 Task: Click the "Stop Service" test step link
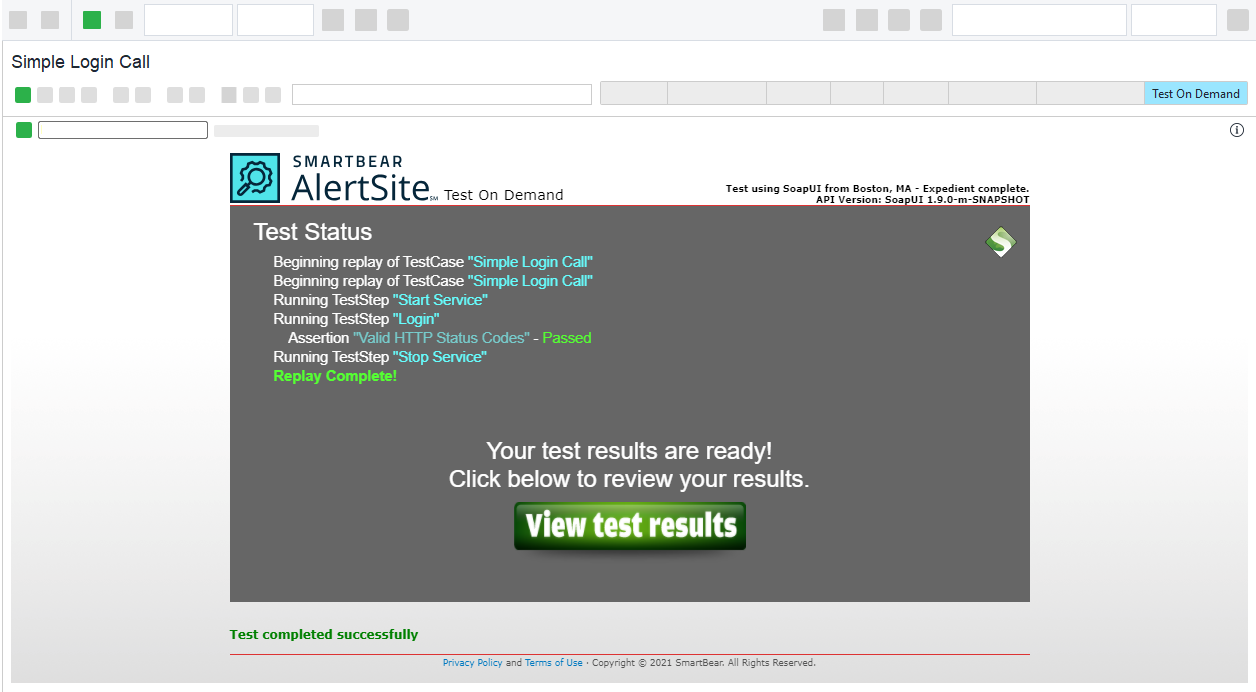pyautogui.click(x=439, y=357)
